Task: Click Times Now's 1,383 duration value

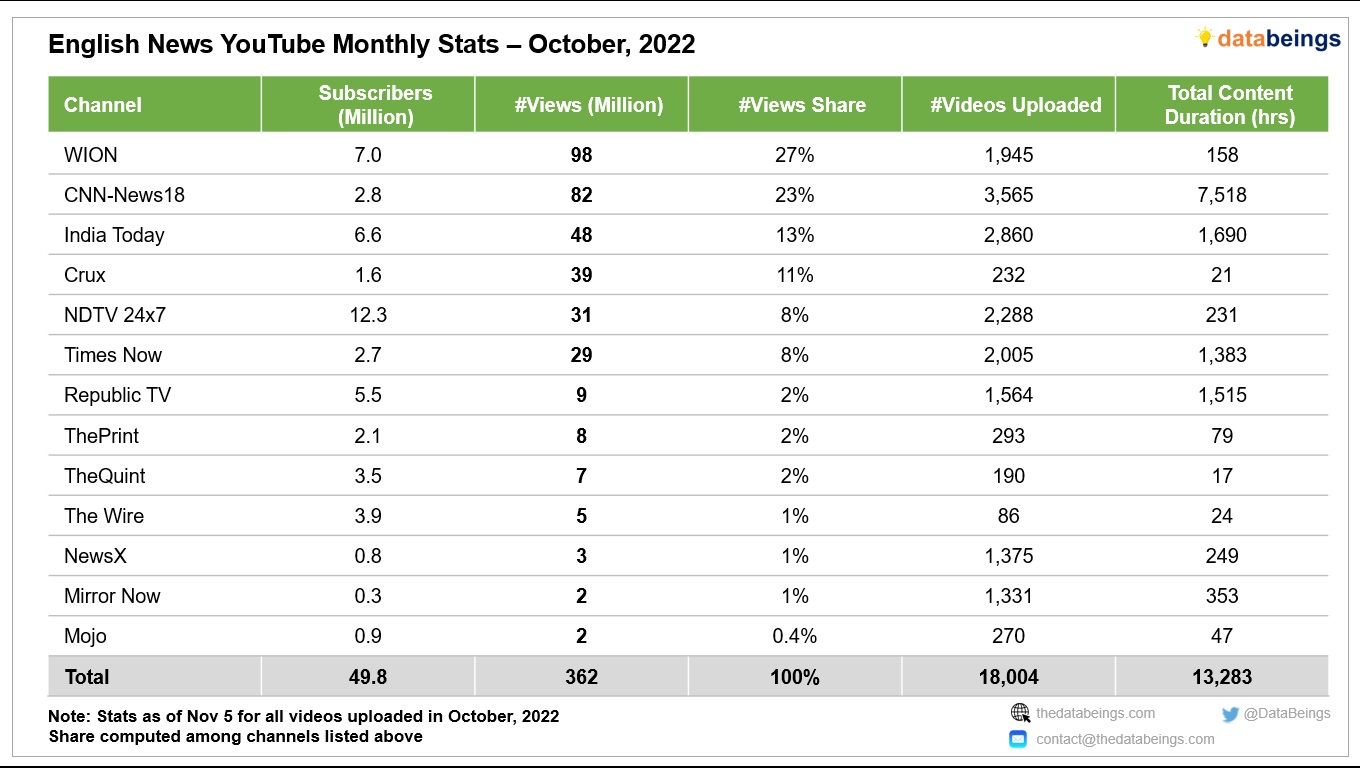Action: (x=1222, y=355)
